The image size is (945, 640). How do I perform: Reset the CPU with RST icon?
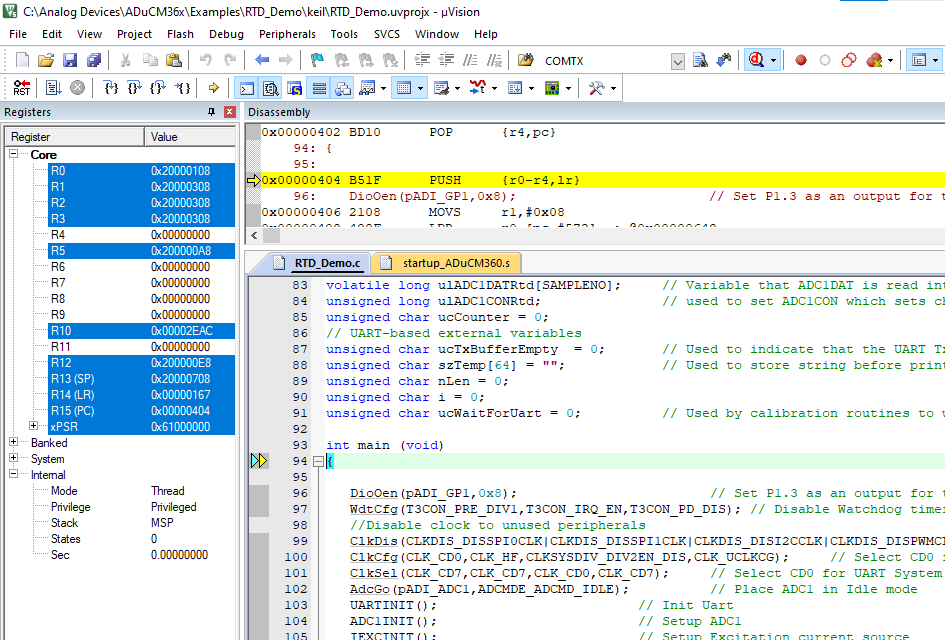[22, 88]
